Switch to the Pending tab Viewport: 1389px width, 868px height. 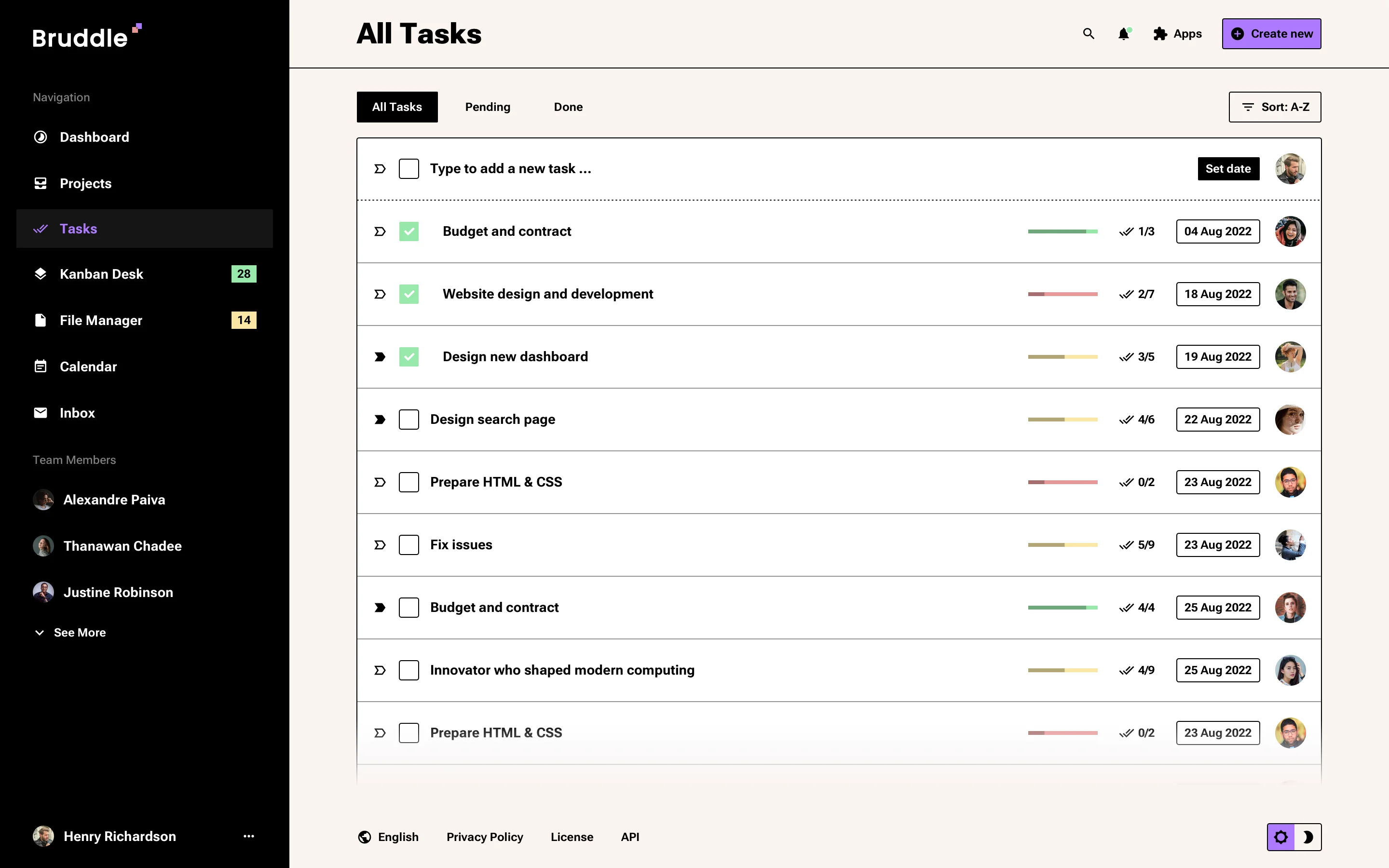(487, 107)
